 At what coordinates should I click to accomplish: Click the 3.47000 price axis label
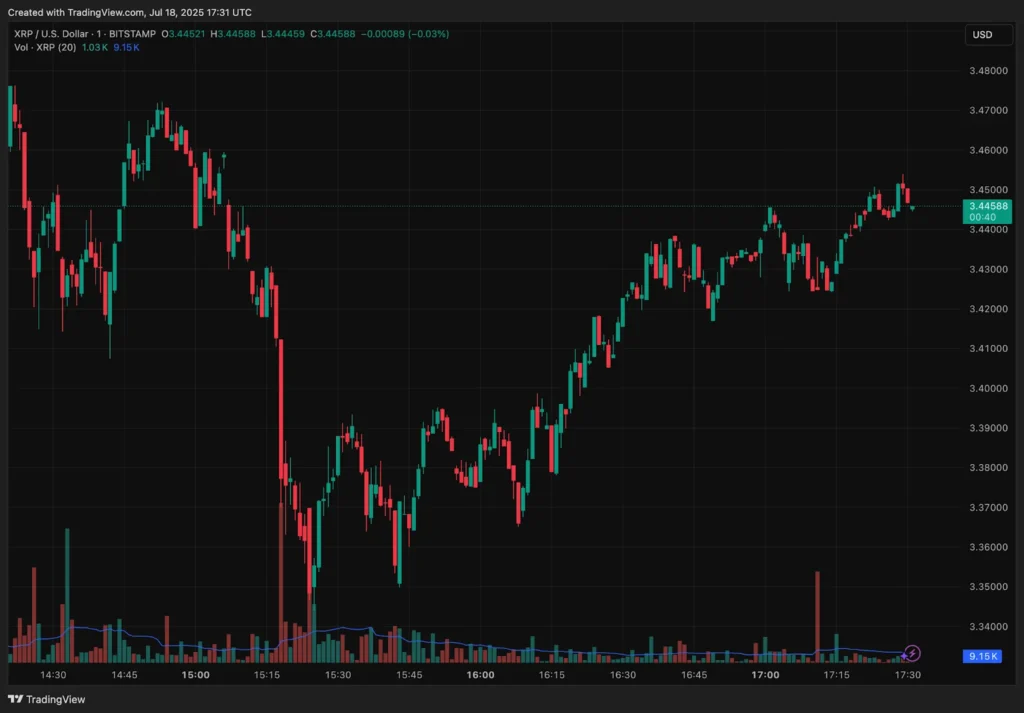click(x=988, y=110)
